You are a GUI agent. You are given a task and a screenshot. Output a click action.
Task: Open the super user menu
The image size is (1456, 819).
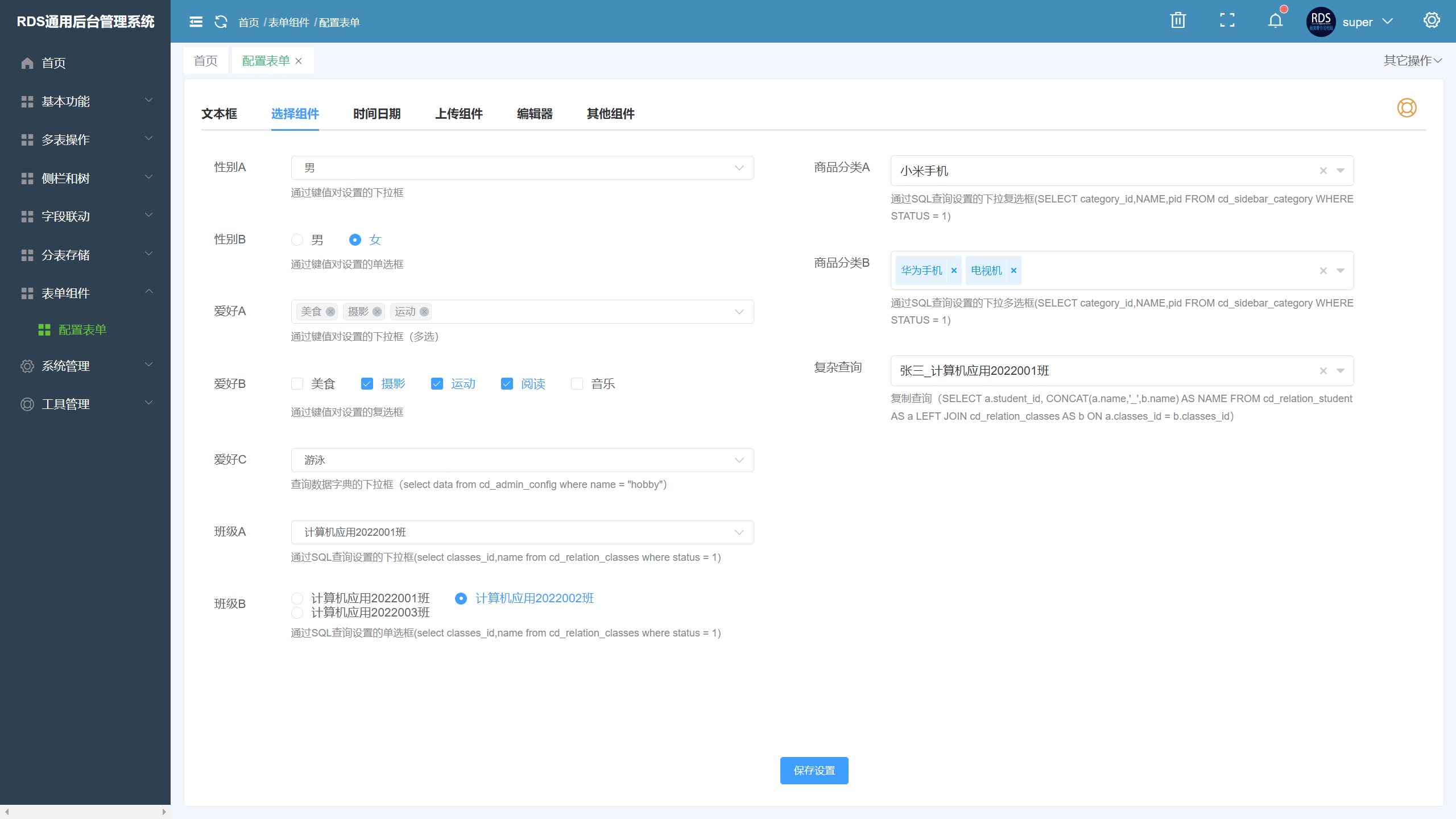pyautogui.click(x=1367, y=22)
